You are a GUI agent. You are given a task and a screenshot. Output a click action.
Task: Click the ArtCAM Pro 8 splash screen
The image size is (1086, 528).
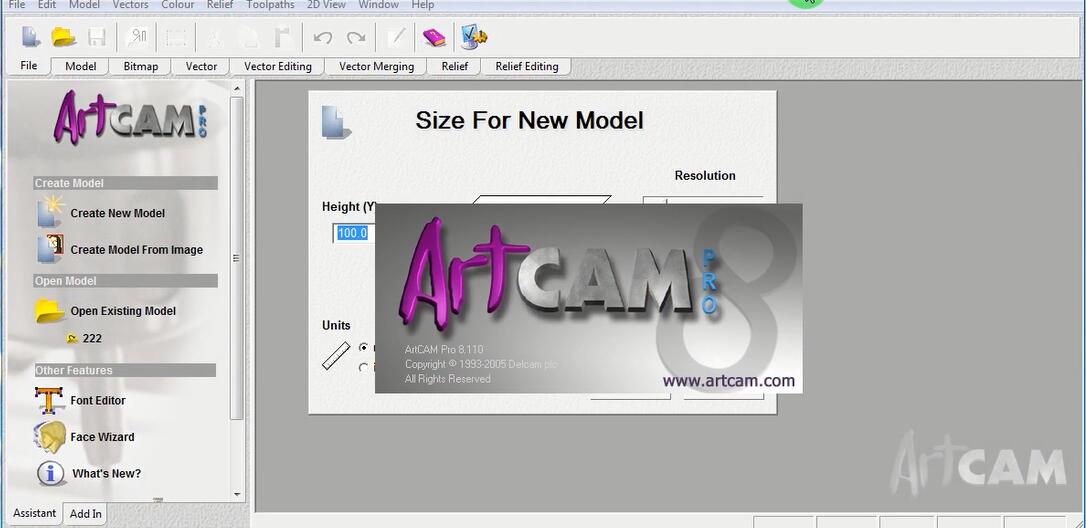589,299
